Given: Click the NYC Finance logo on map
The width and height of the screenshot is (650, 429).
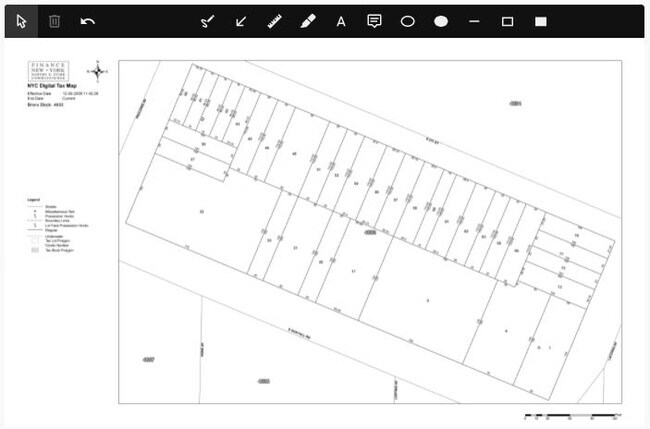Looking at the screenshot, I should click(47, 70).
